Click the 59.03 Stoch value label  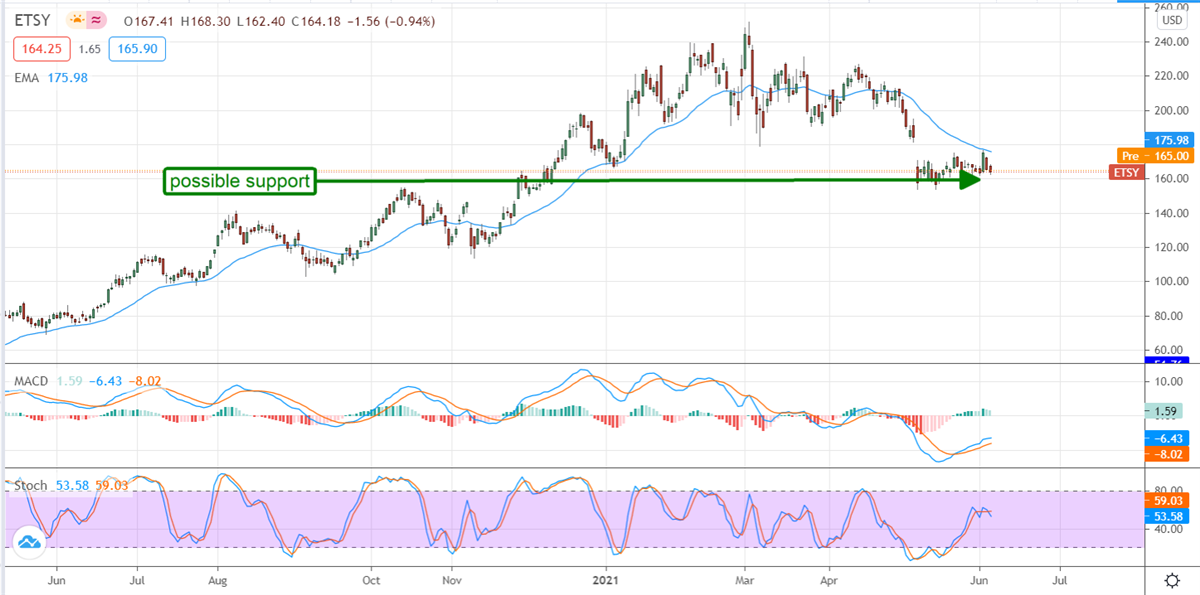click(1165, 502)
